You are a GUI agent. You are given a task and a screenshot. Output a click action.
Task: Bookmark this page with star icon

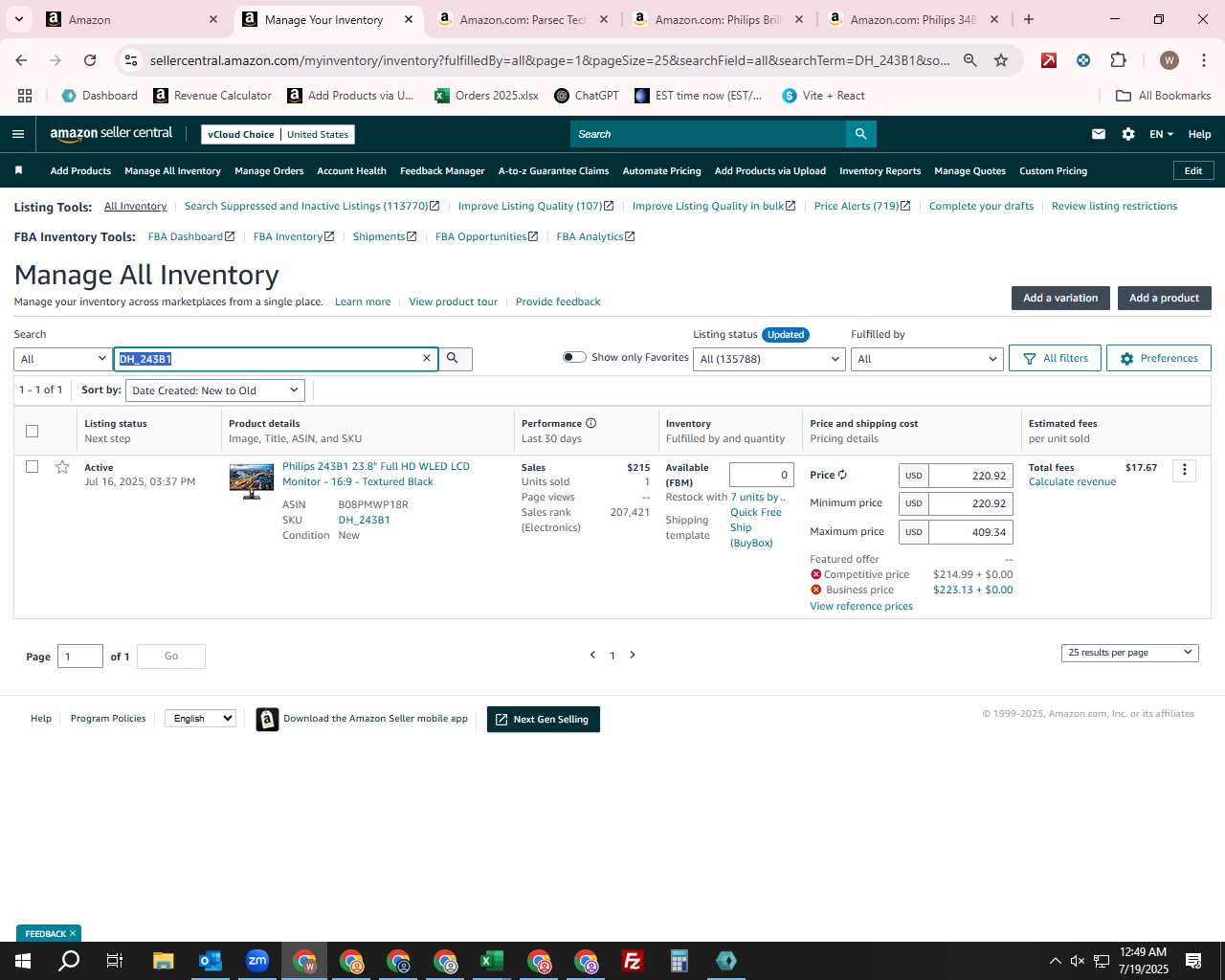pyautogui.click(x=1001, y=60)
